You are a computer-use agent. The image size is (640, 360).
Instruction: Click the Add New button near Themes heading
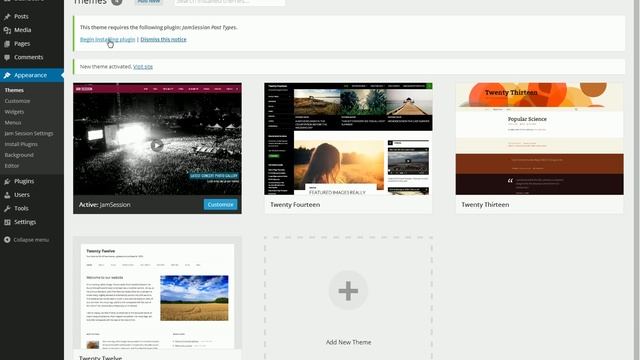click(x=149, y=2)
